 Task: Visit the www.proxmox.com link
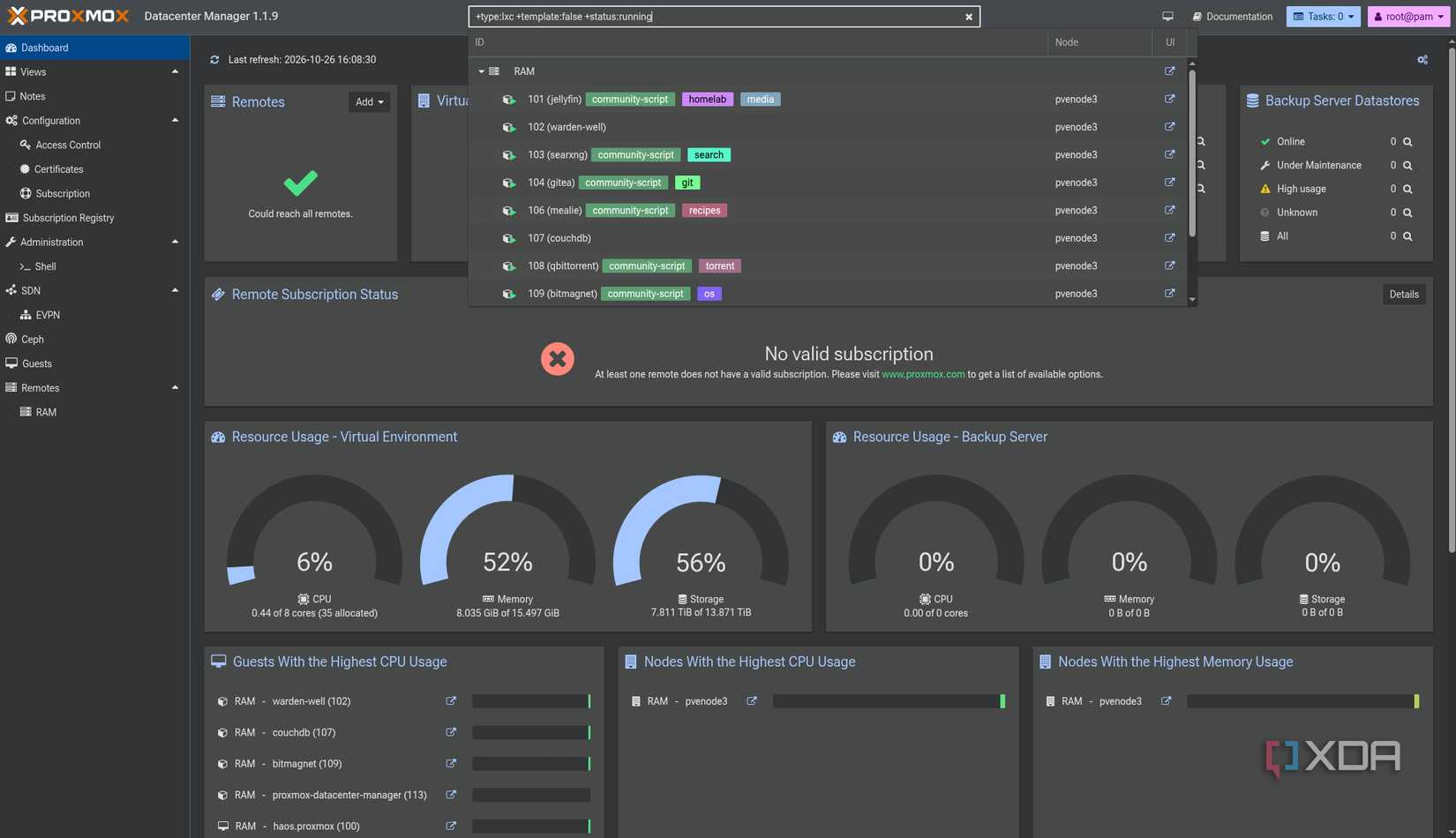[x=923, y=375]
